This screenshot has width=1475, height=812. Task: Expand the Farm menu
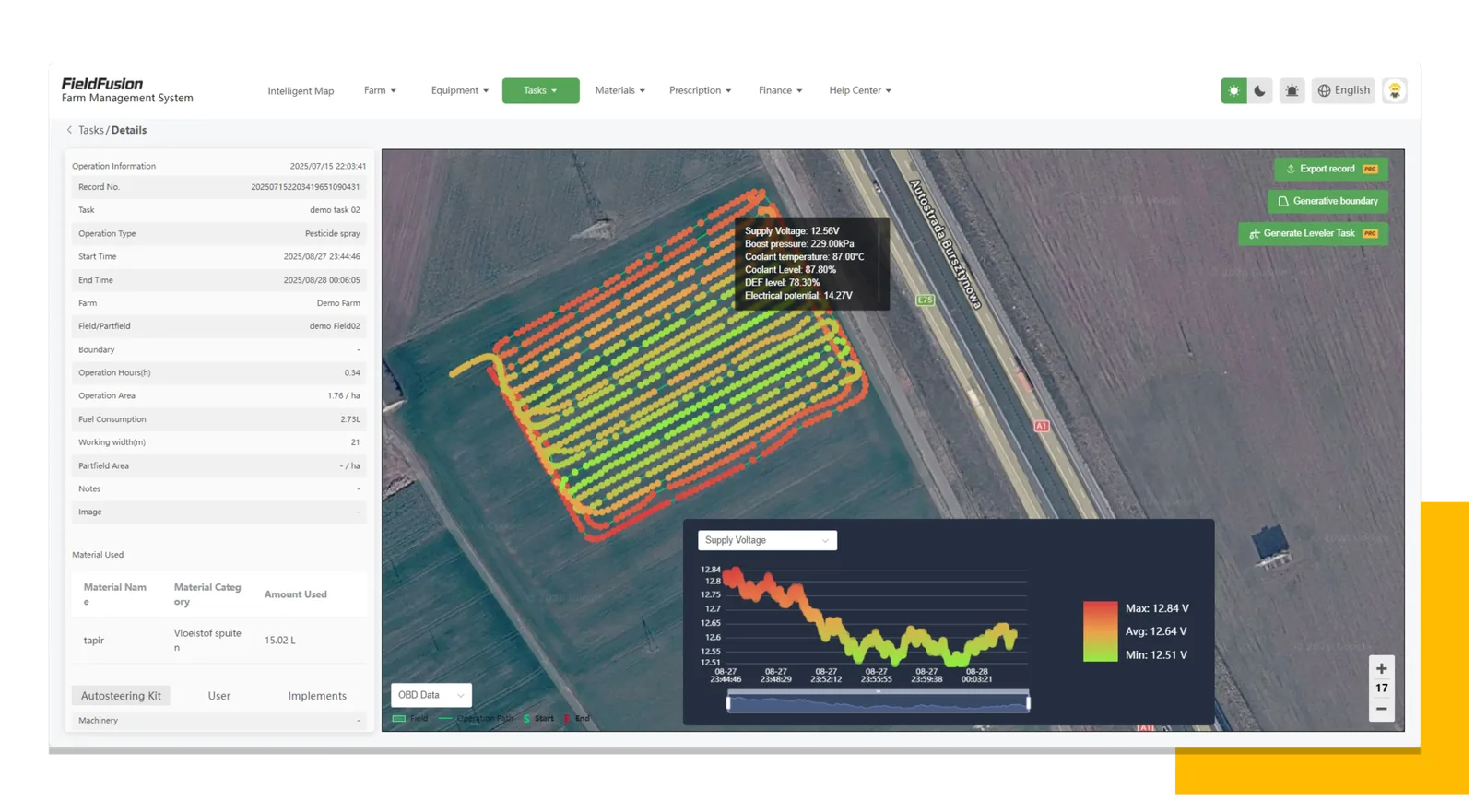click(x=380, y=90)
